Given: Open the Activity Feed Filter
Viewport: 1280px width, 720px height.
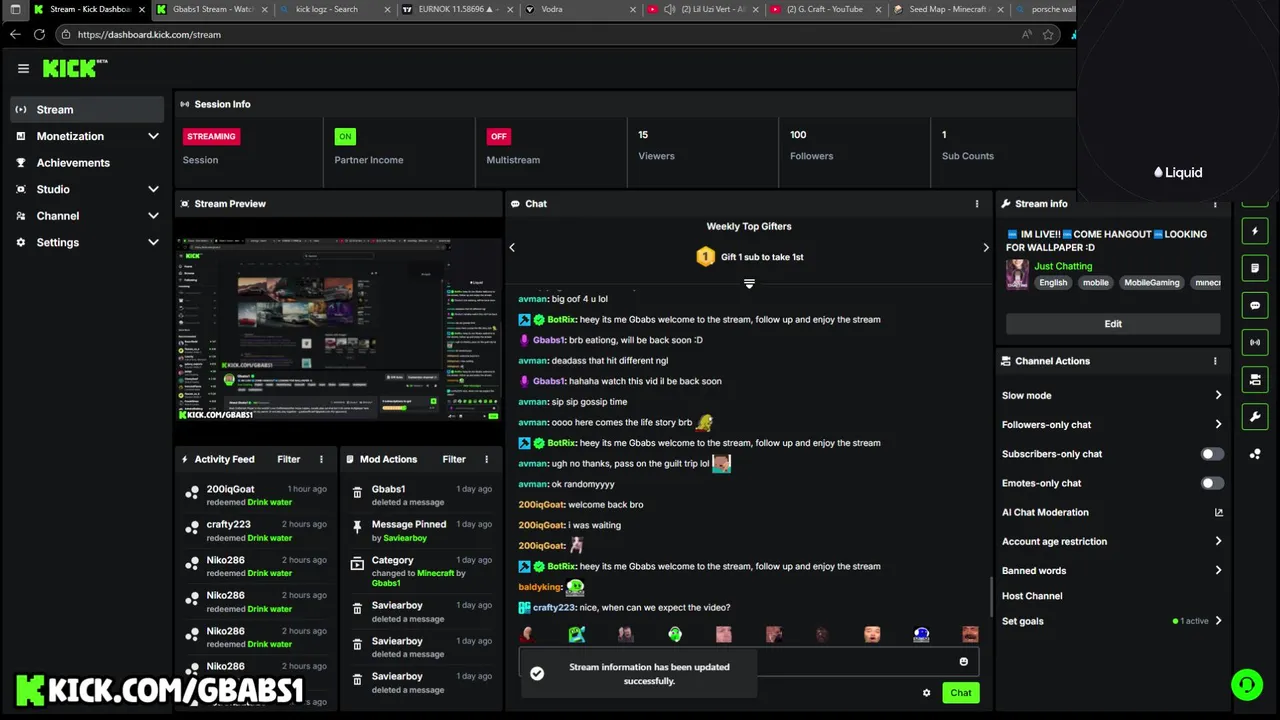Looking at the screenshot, I should (x=289, y=459).
